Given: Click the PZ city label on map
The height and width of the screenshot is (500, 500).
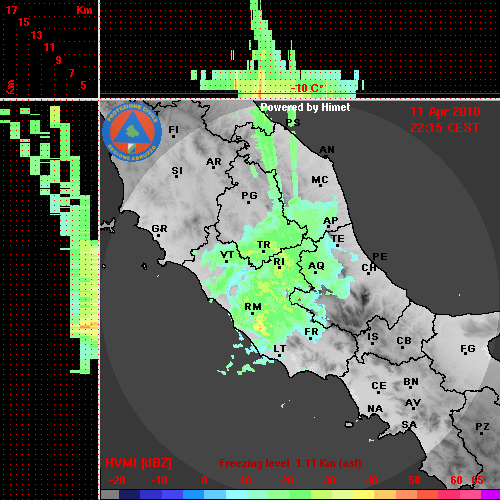Looking at the screenshot, I should tap(482, 426).
